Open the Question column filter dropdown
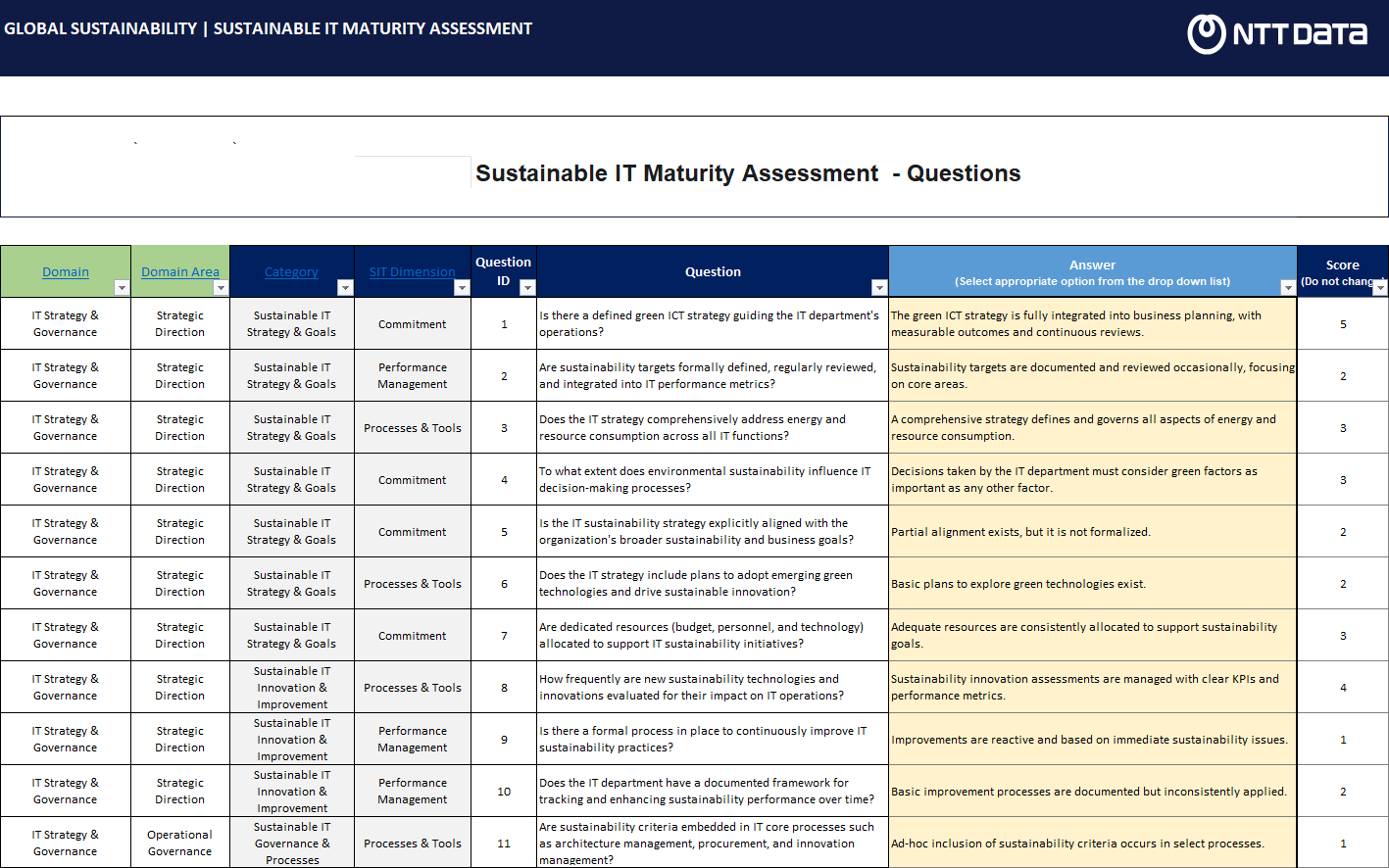 [x=879, y=288]
